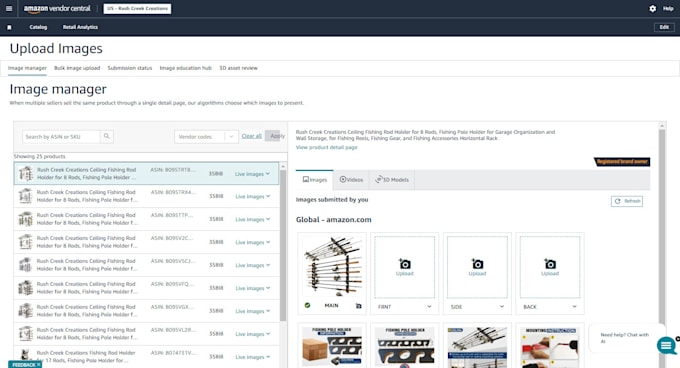Viewport: 680px width, 368px height.
Task: Click the US - Rush Creek Creations account selector
Action: [137, 9]
